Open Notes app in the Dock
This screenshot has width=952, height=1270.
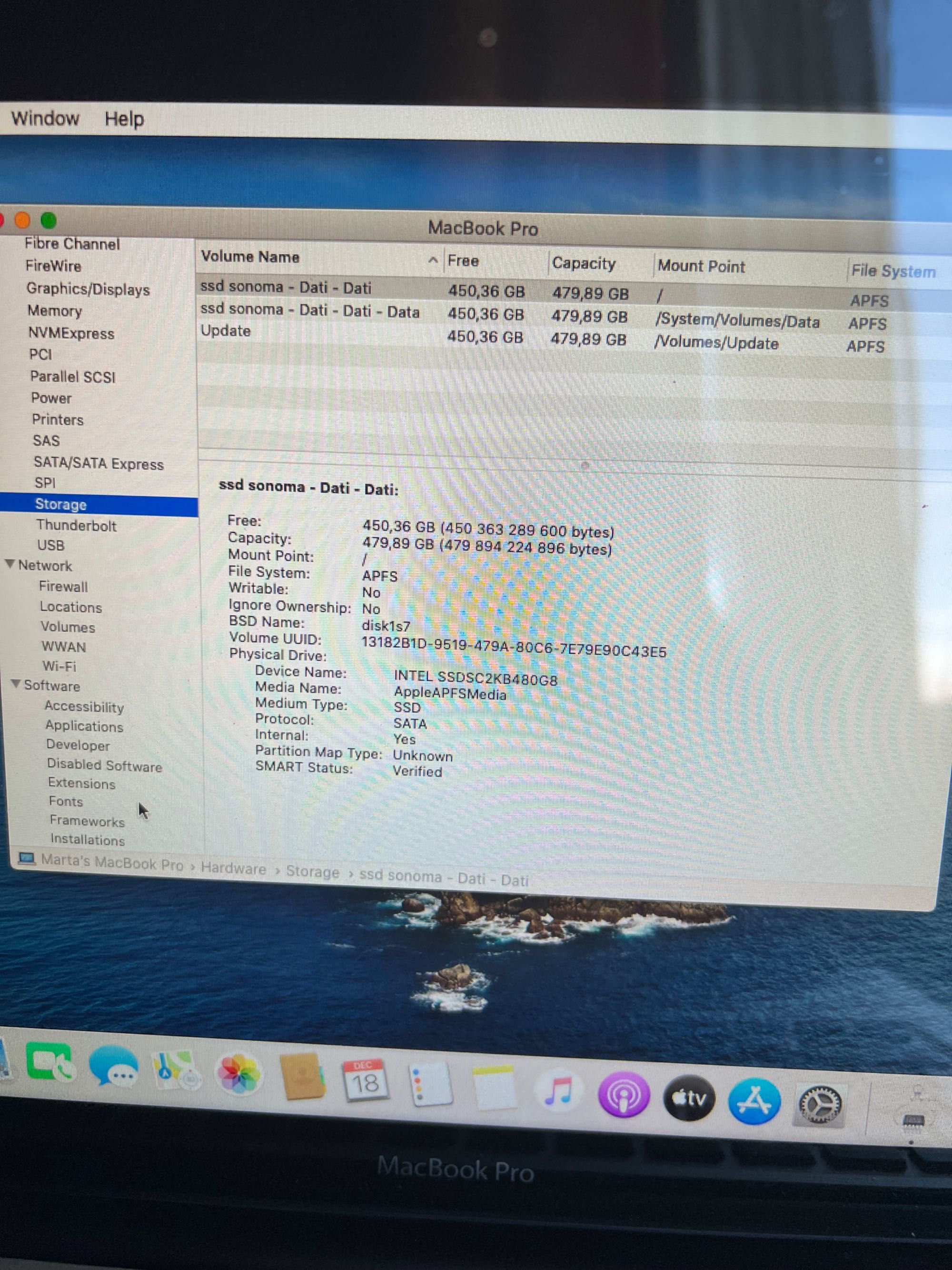(x=494, y=1088)
